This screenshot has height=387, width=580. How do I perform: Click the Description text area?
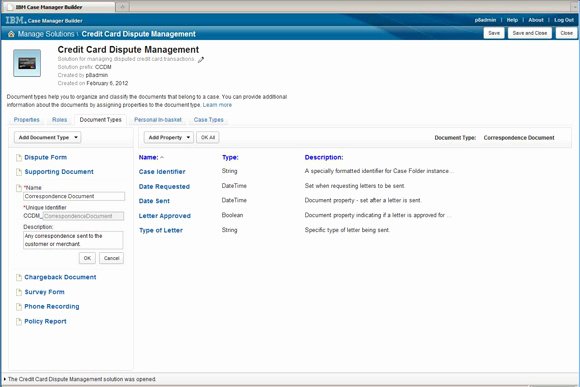73,240
